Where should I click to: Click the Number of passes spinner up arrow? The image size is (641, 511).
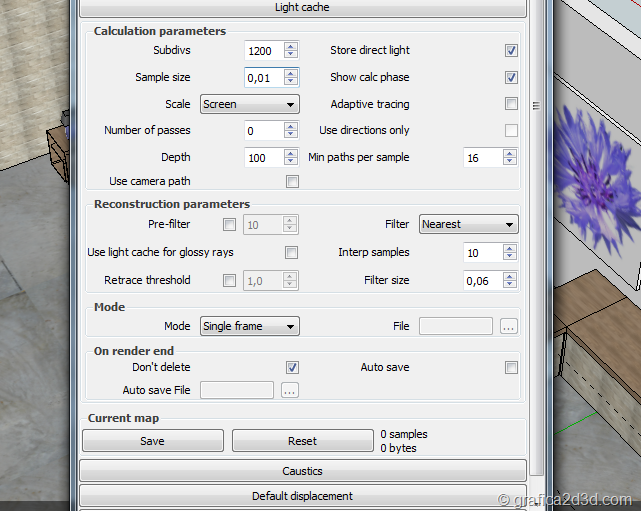point(291,126)
